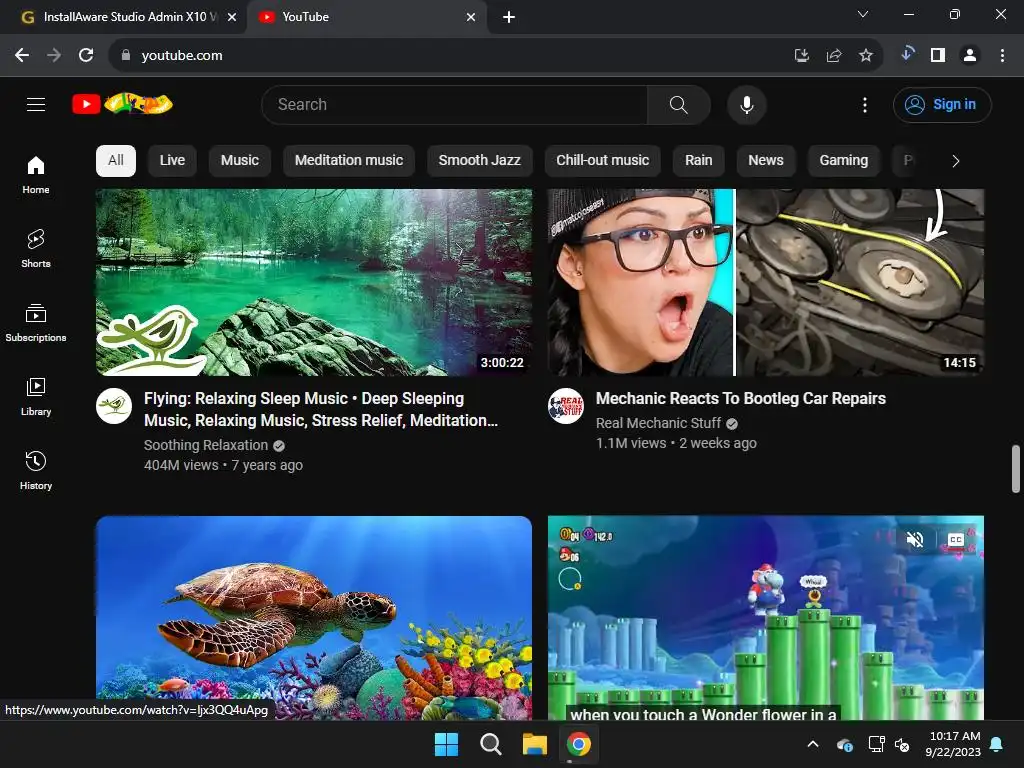This screenshot has width=1024, height=768.
Task: Open the Windows Start menu
Action: point(447,744)
